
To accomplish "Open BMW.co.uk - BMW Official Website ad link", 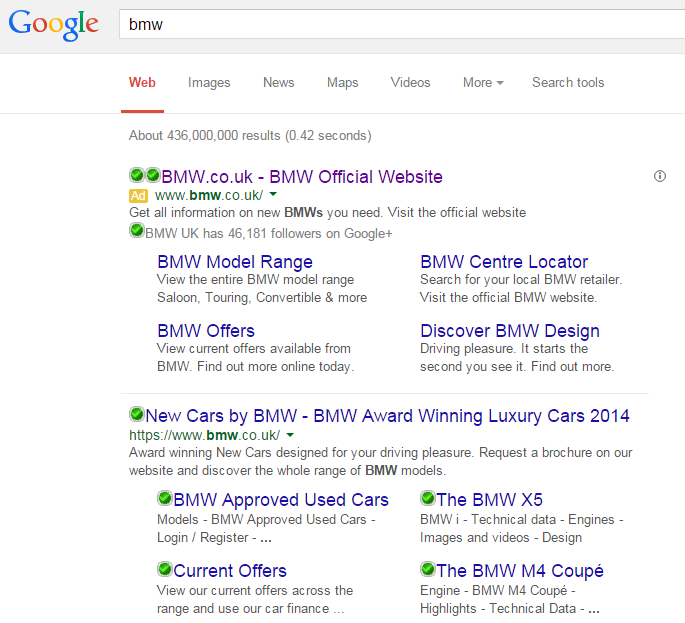I will pos(302,177).
